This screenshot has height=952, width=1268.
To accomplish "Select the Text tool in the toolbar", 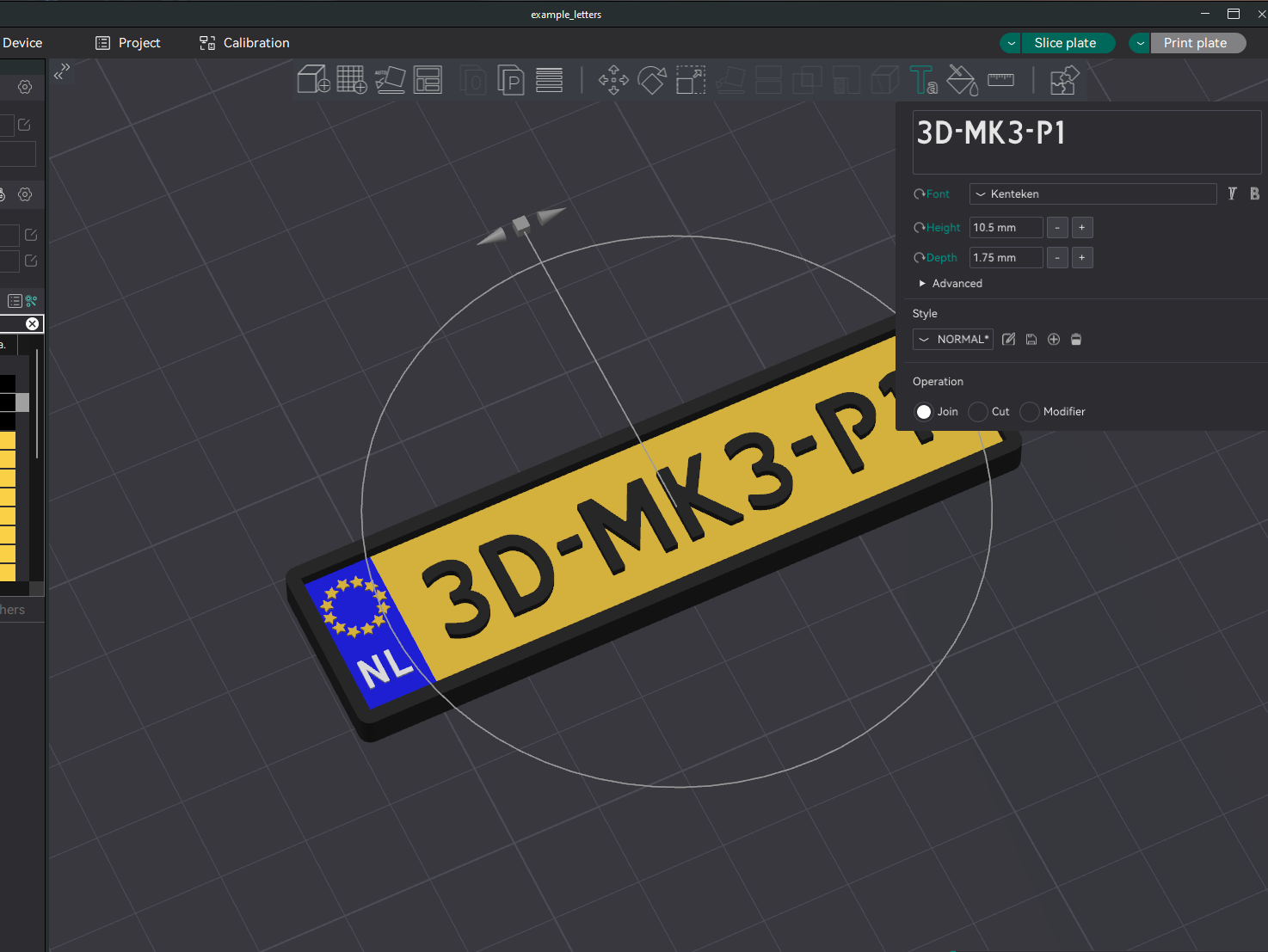I will (x=923, y=79).
